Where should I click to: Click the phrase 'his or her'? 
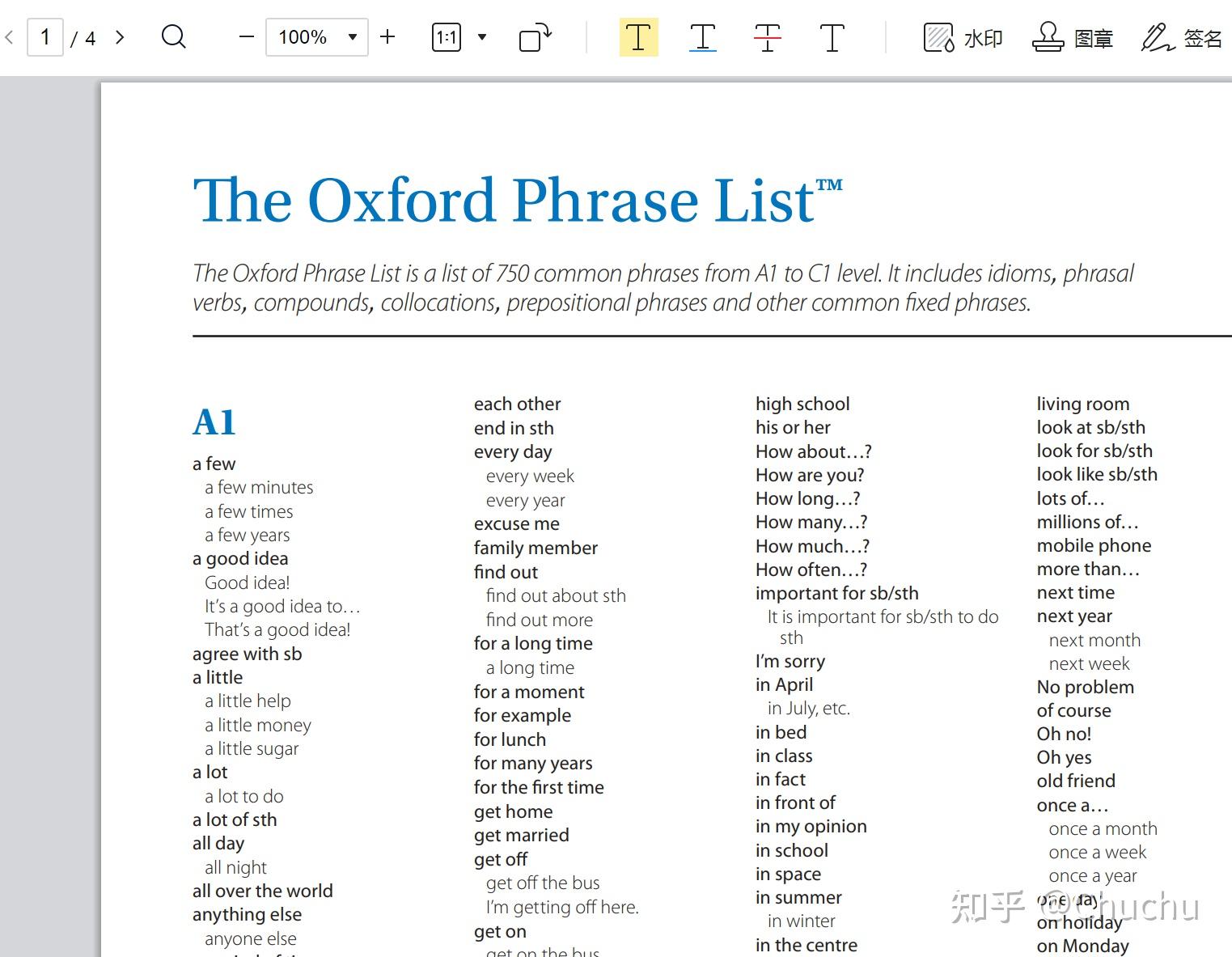[x=793, y=428]
